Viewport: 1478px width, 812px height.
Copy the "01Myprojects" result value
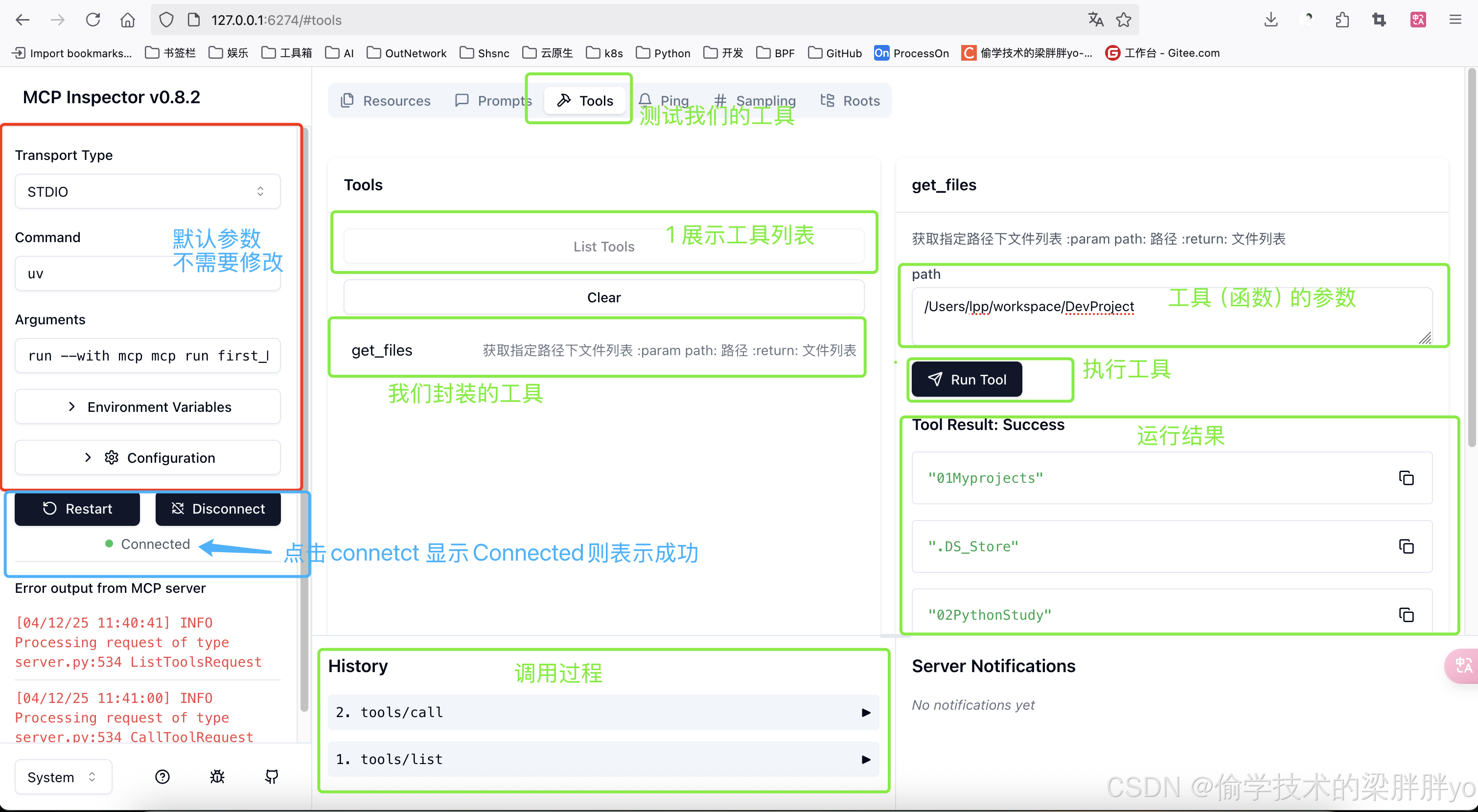[x=1406, y=478]
